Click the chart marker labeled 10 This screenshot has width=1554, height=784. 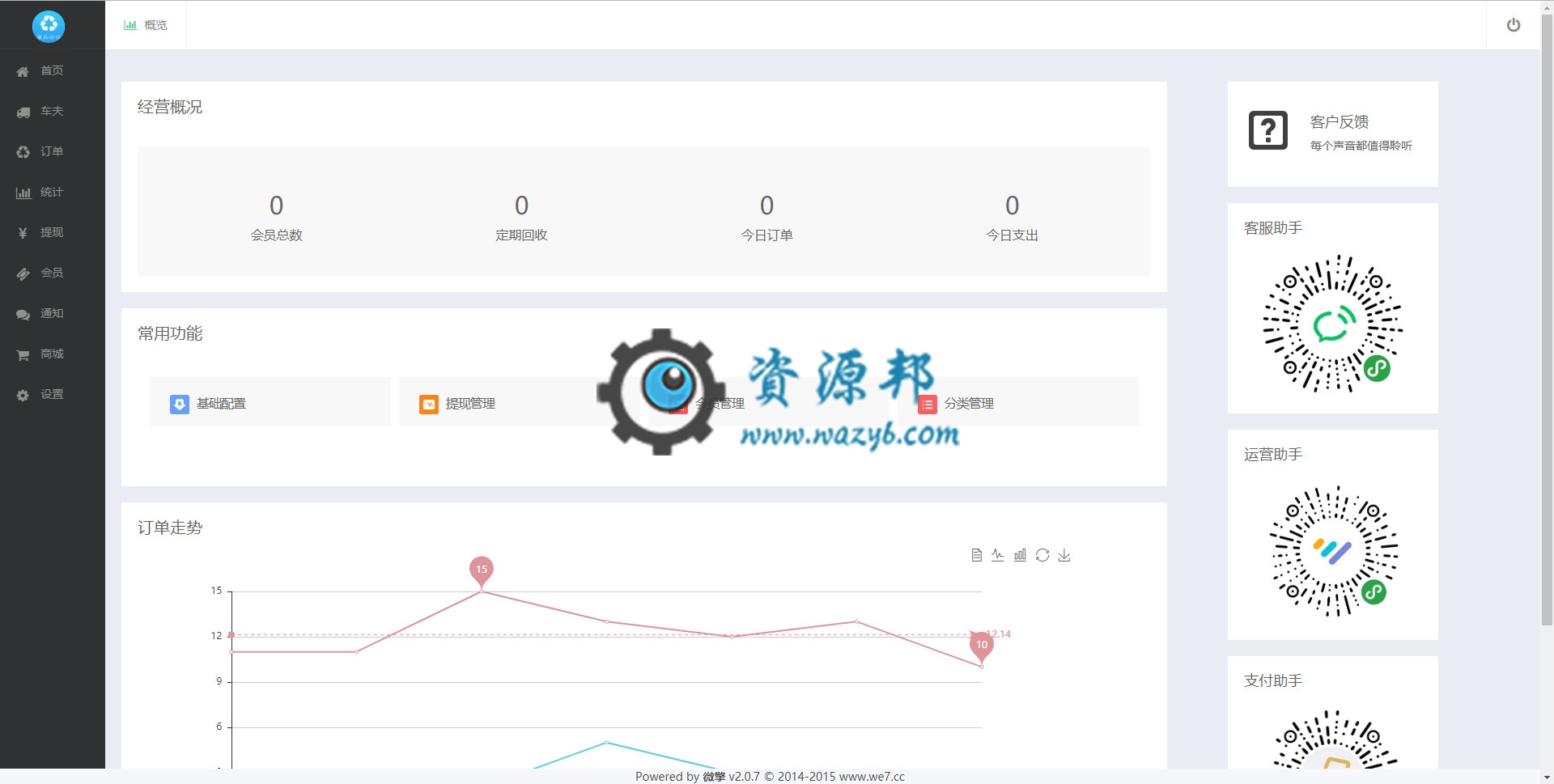pos(982,646)
